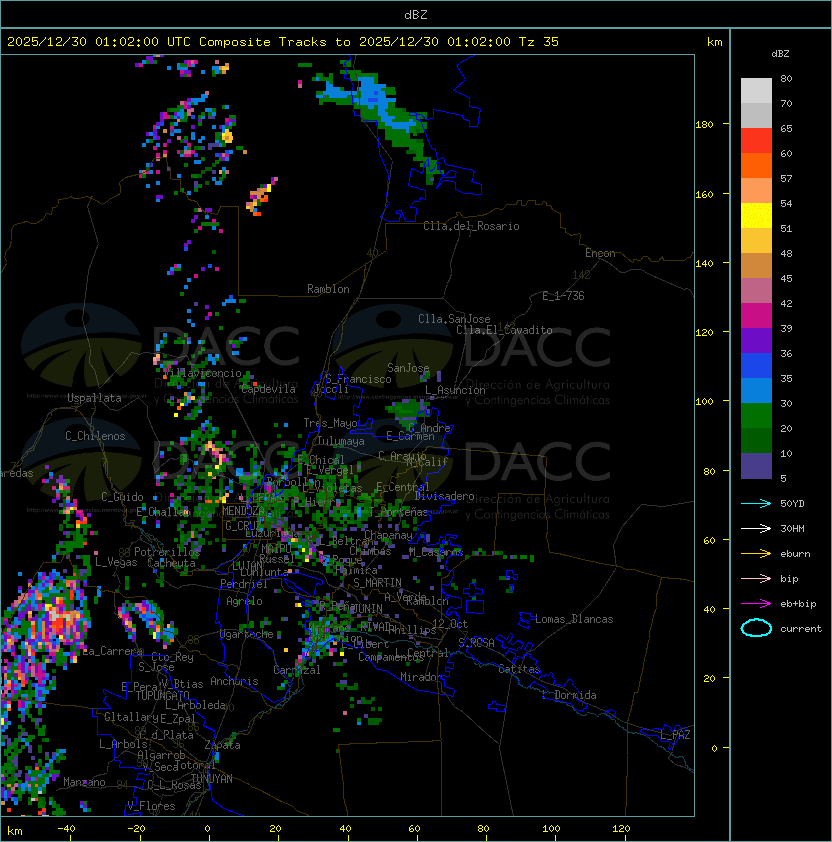Click the 'eb+bip' legend label
Viewport: 832px width, 842px height.
coord(798,604)
